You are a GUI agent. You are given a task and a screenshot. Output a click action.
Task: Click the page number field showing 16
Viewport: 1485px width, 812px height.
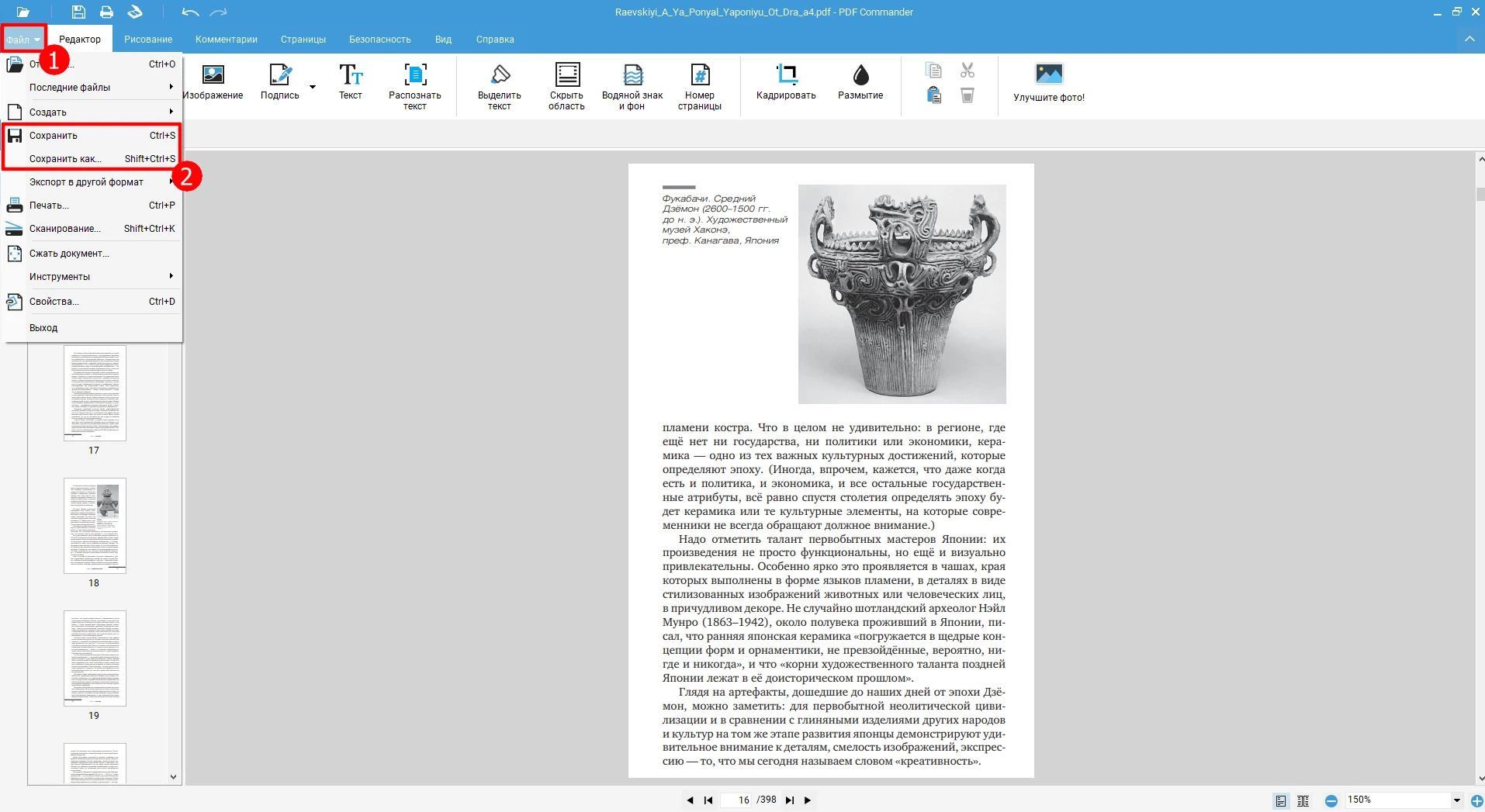737,800
